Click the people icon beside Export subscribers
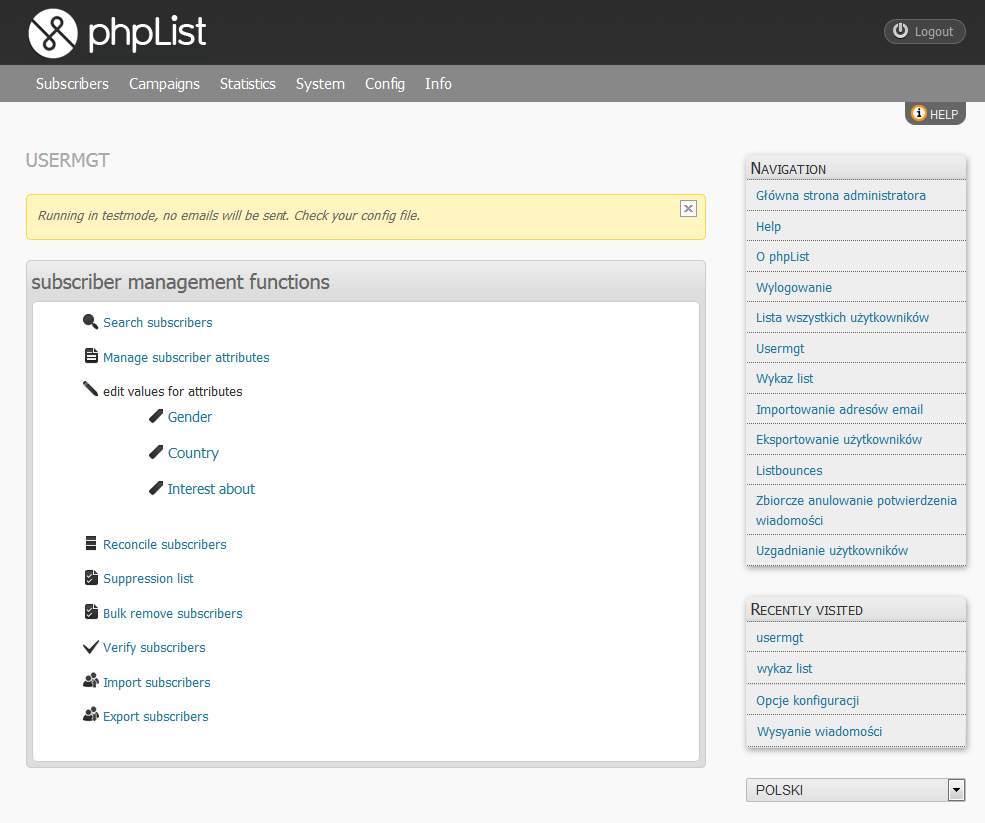985x823 pixels. tap(91, 715)
